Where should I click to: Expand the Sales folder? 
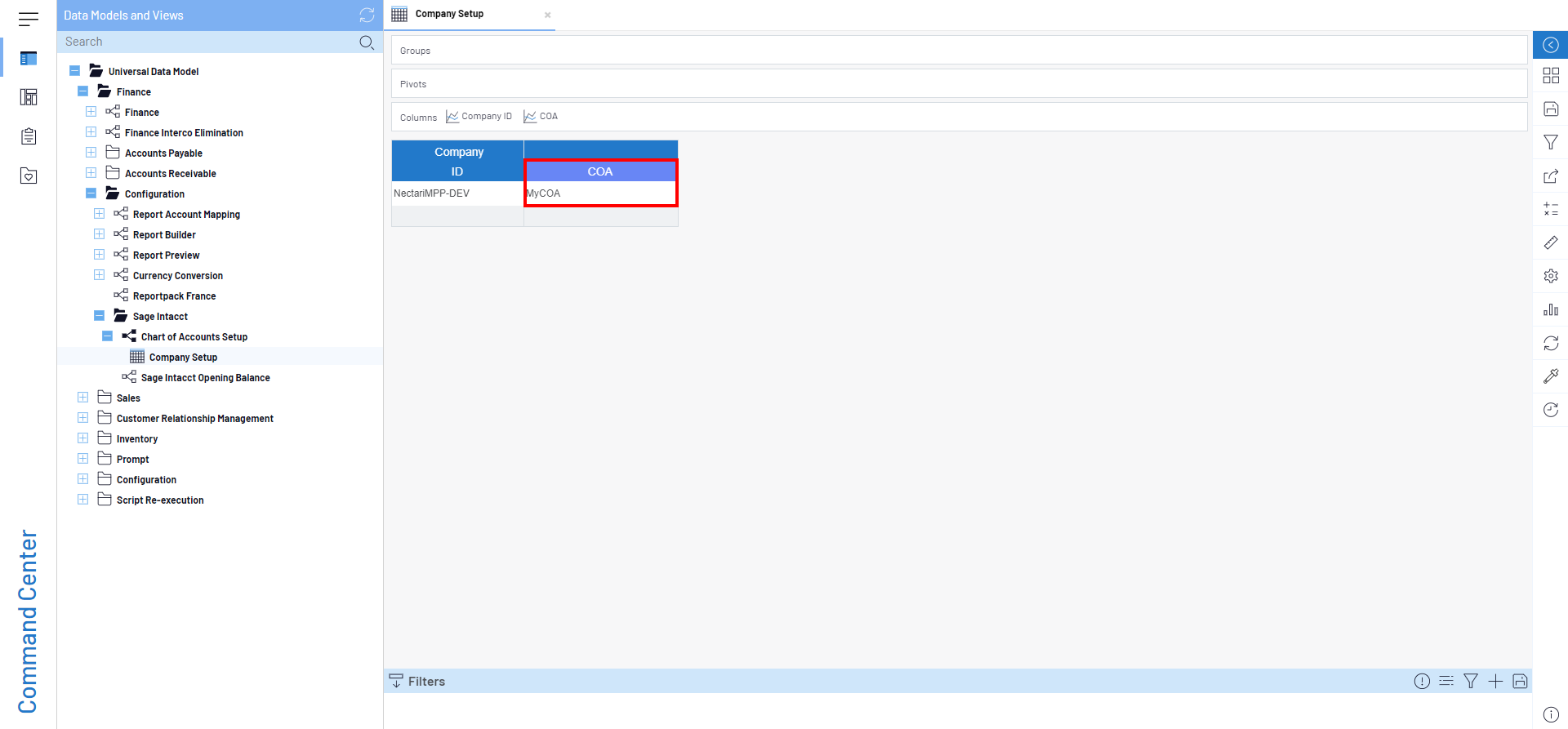coord(83,398)
